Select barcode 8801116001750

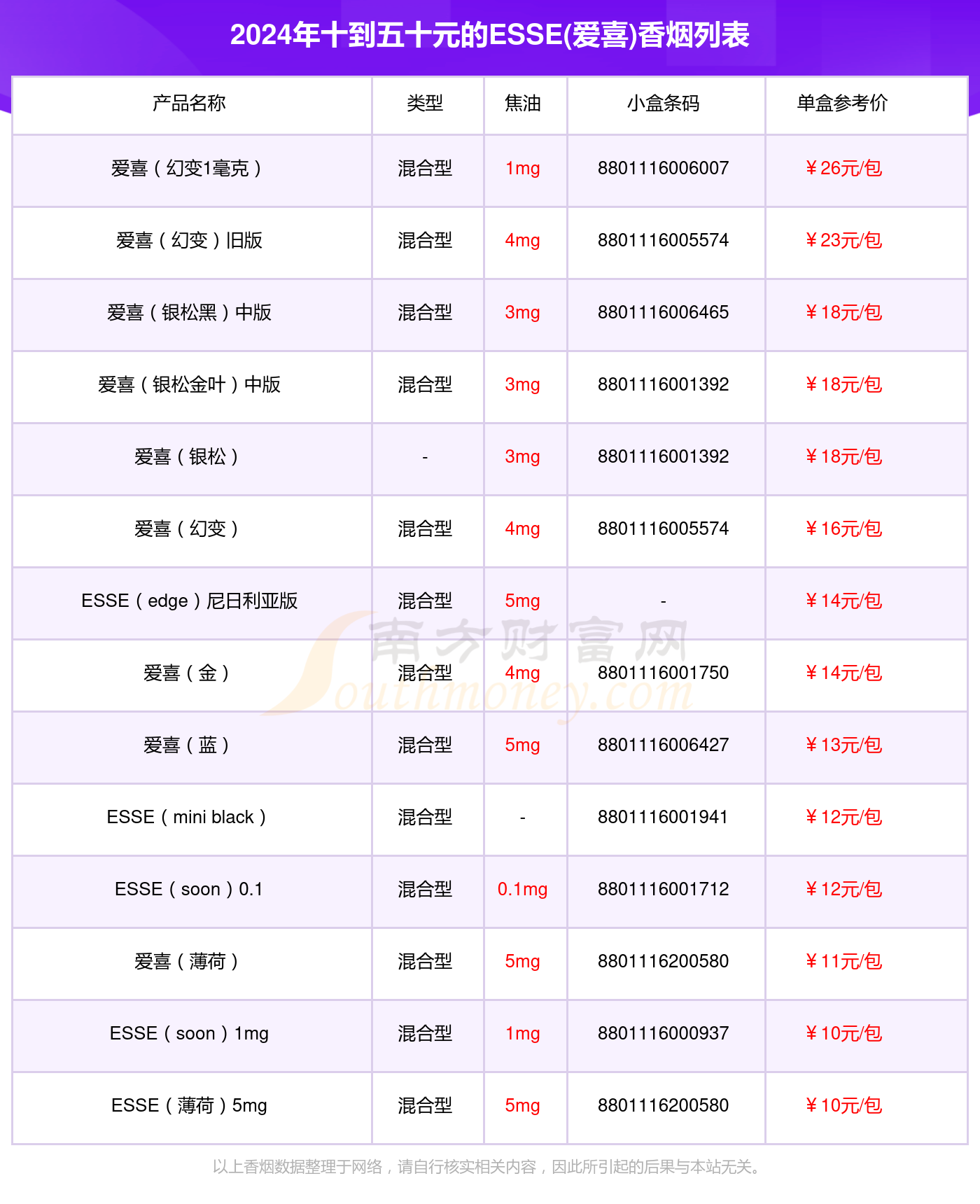663,673
